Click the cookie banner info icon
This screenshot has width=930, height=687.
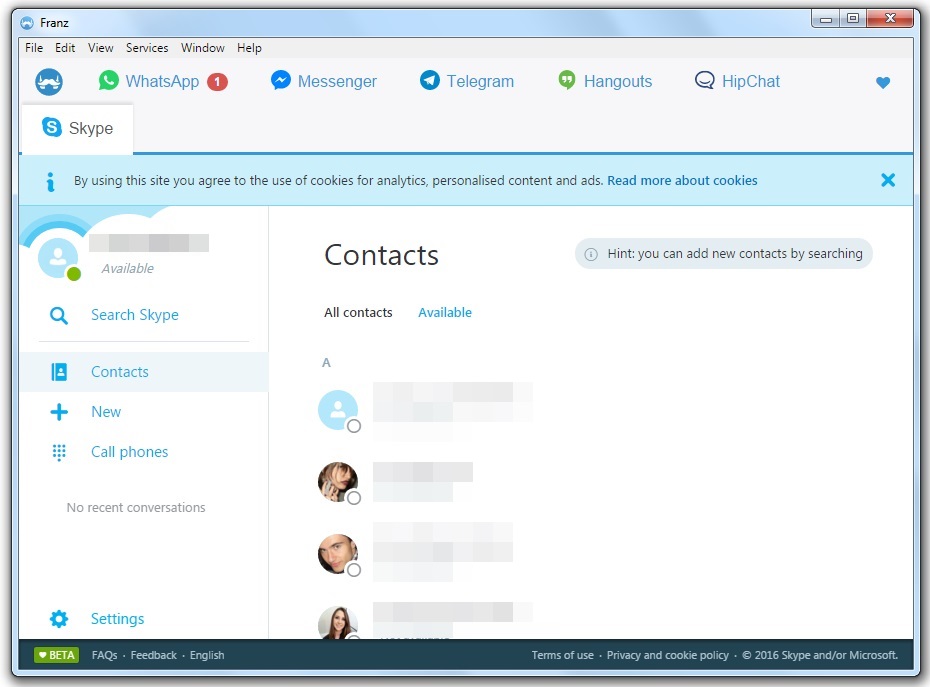click(x=50, y=182)
